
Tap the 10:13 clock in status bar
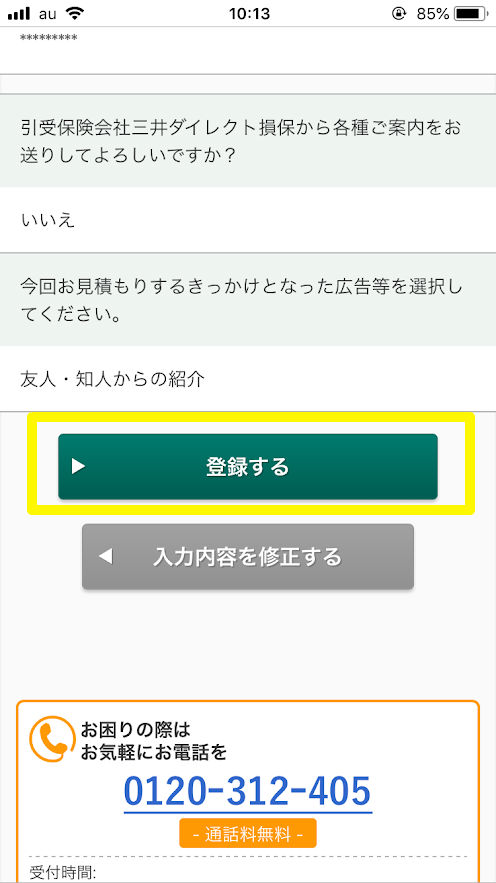(x=249, y=14)
